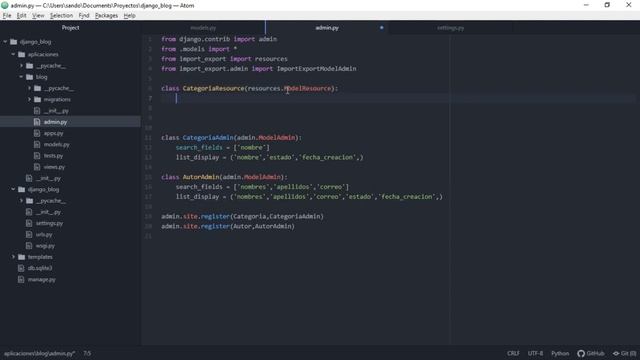Open urls.py in the project tree

coord(44,235)
